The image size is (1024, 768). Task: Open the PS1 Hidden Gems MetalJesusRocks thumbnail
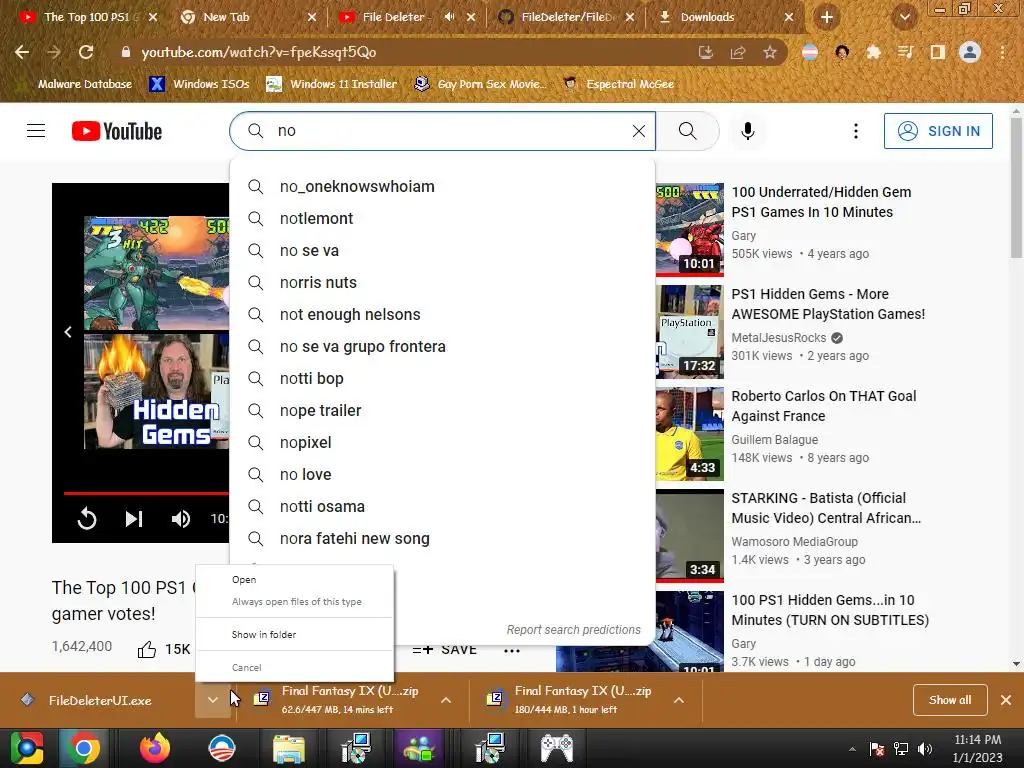coord(690,332)
